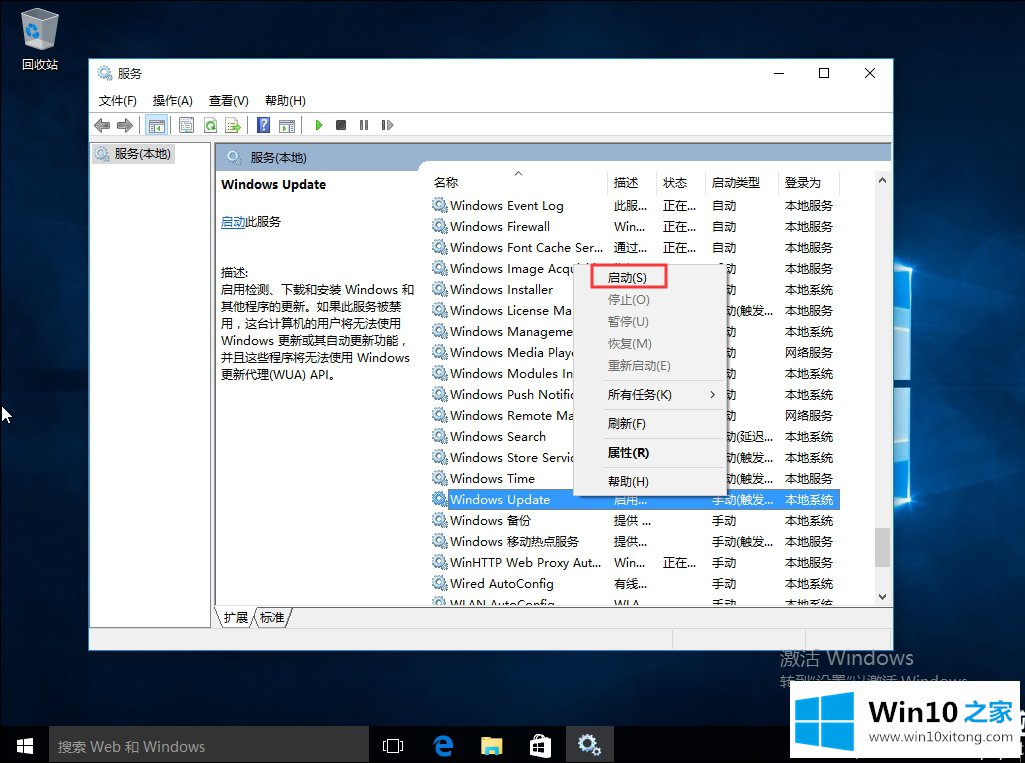The image size is (1025, 763).
Task: Click the 启动 link to start service
Action: (233, 222)
